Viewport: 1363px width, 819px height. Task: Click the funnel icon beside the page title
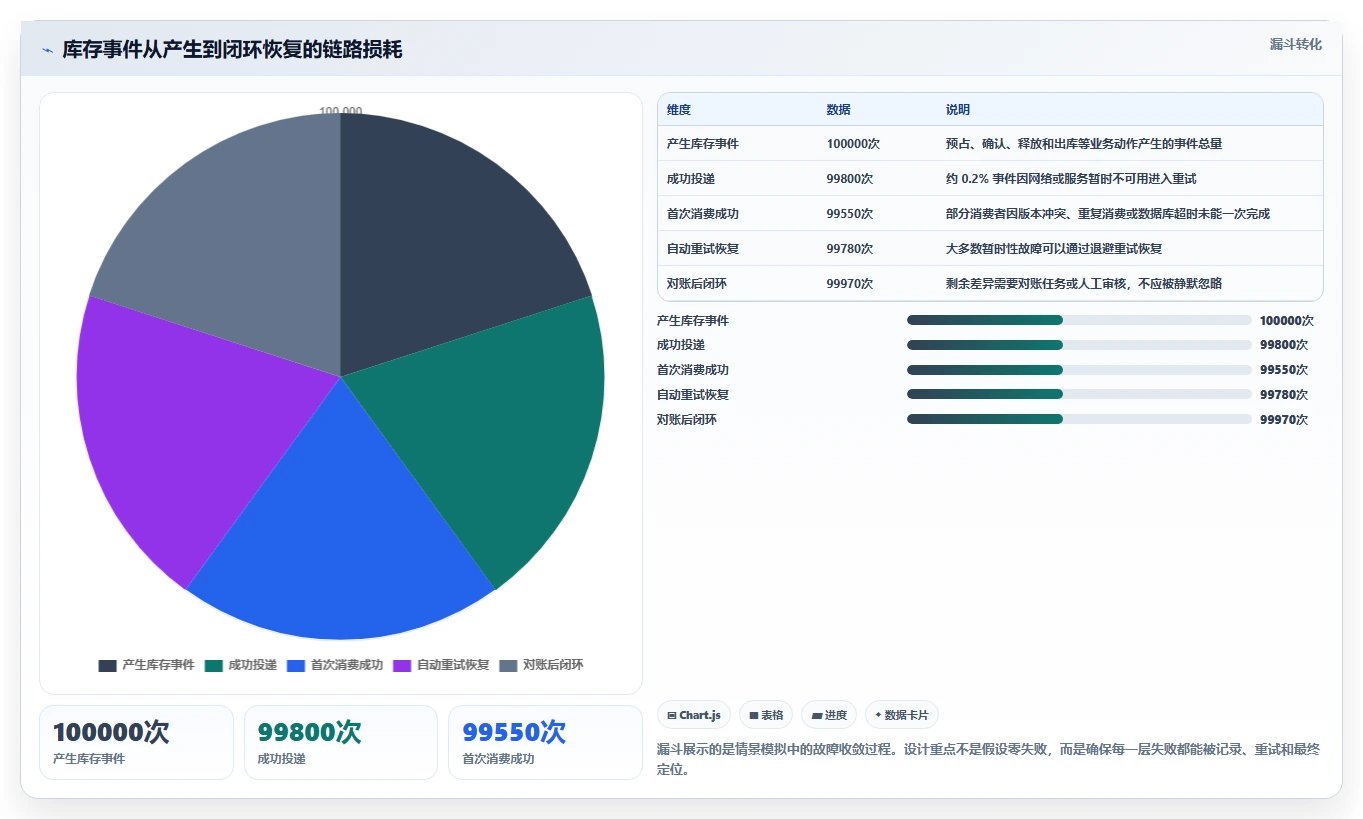47,50
